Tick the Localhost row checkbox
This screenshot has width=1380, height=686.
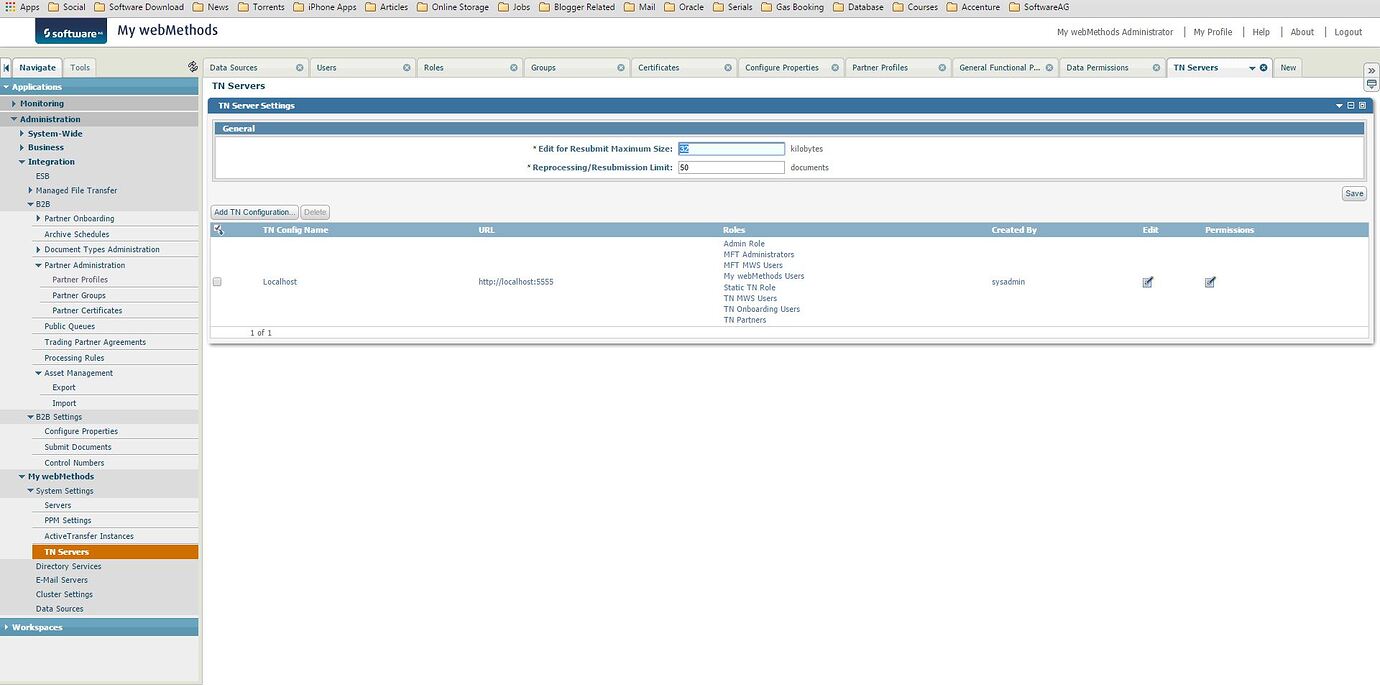217,282
